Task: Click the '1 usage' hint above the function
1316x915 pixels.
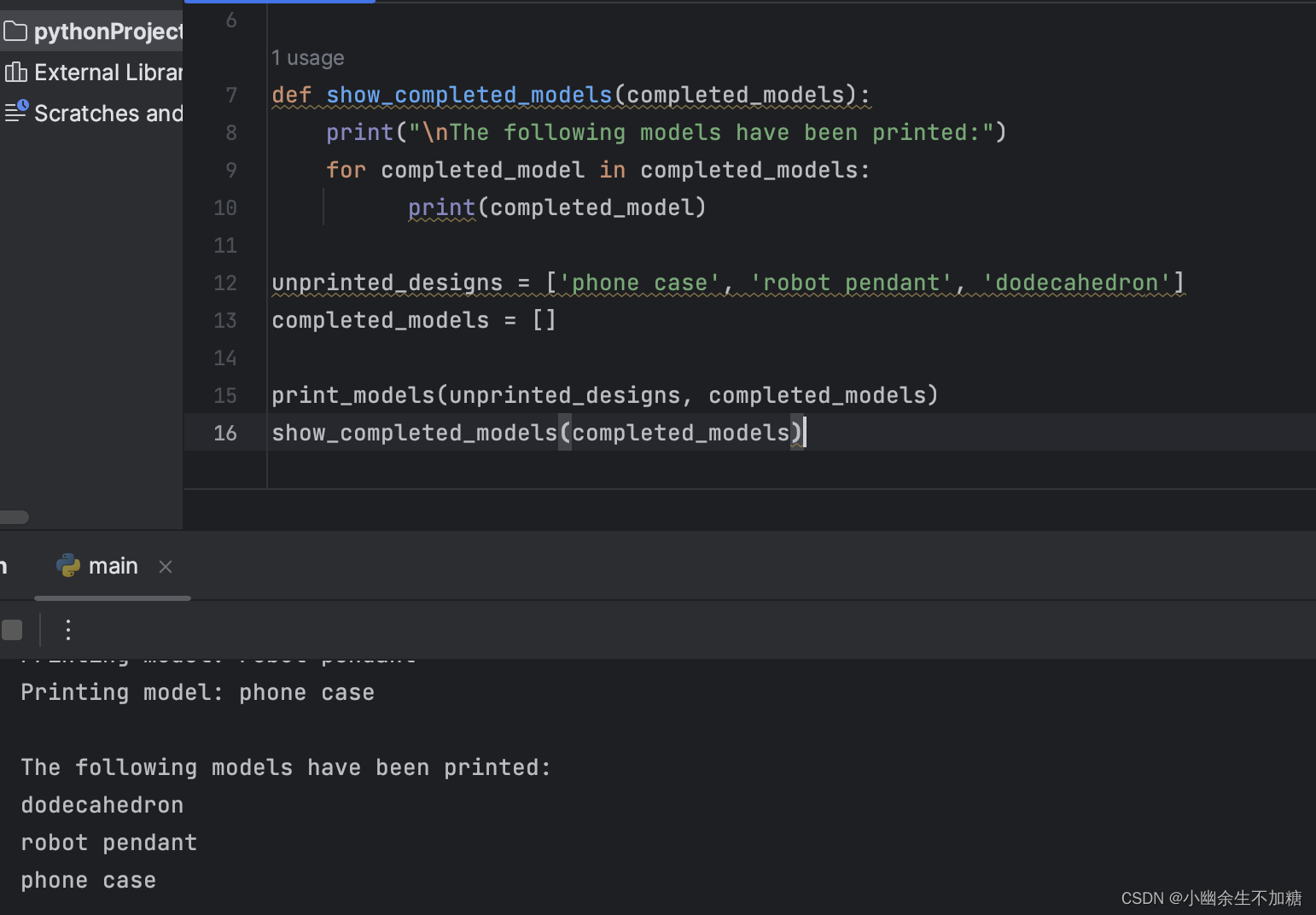Action: click(x=308, y=58)
